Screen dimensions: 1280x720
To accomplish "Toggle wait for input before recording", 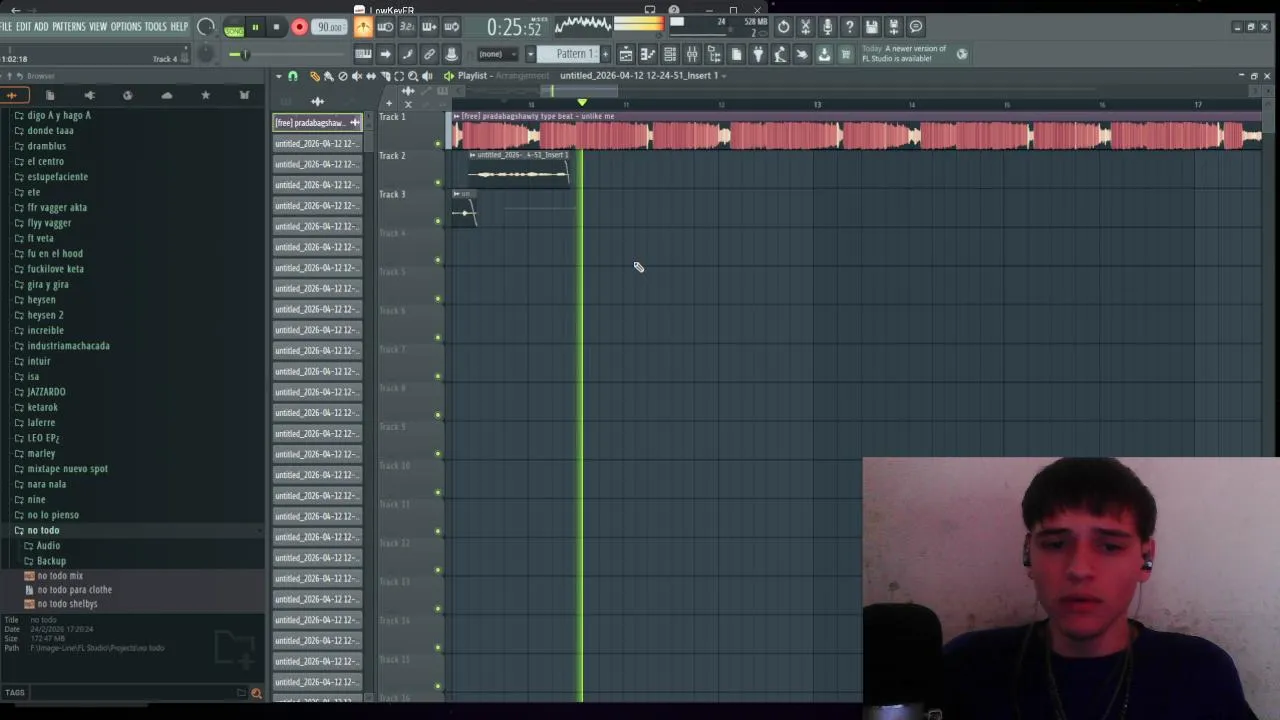I will (385, 28).
